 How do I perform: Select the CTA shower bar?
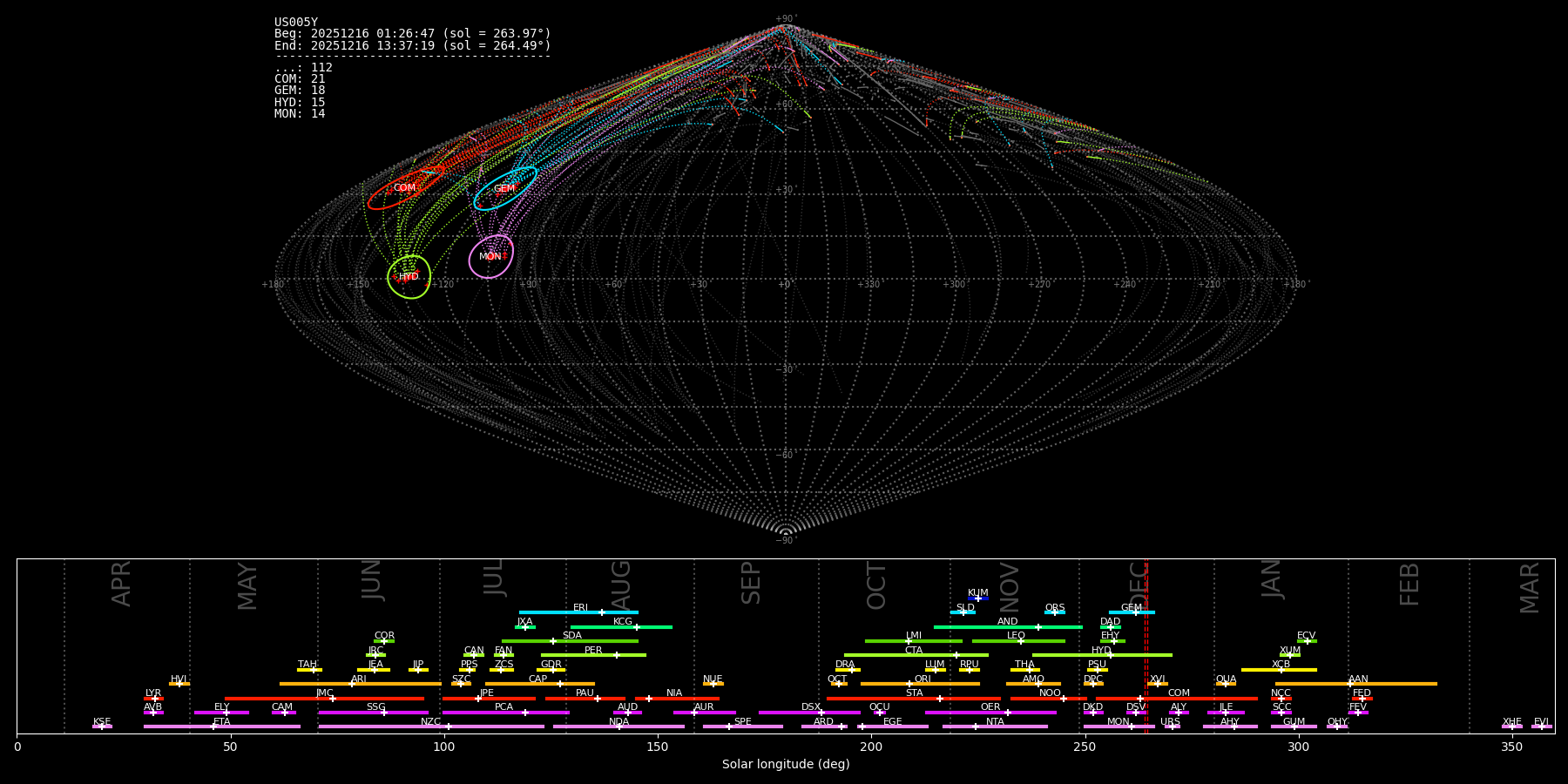[x=916, y=655]
